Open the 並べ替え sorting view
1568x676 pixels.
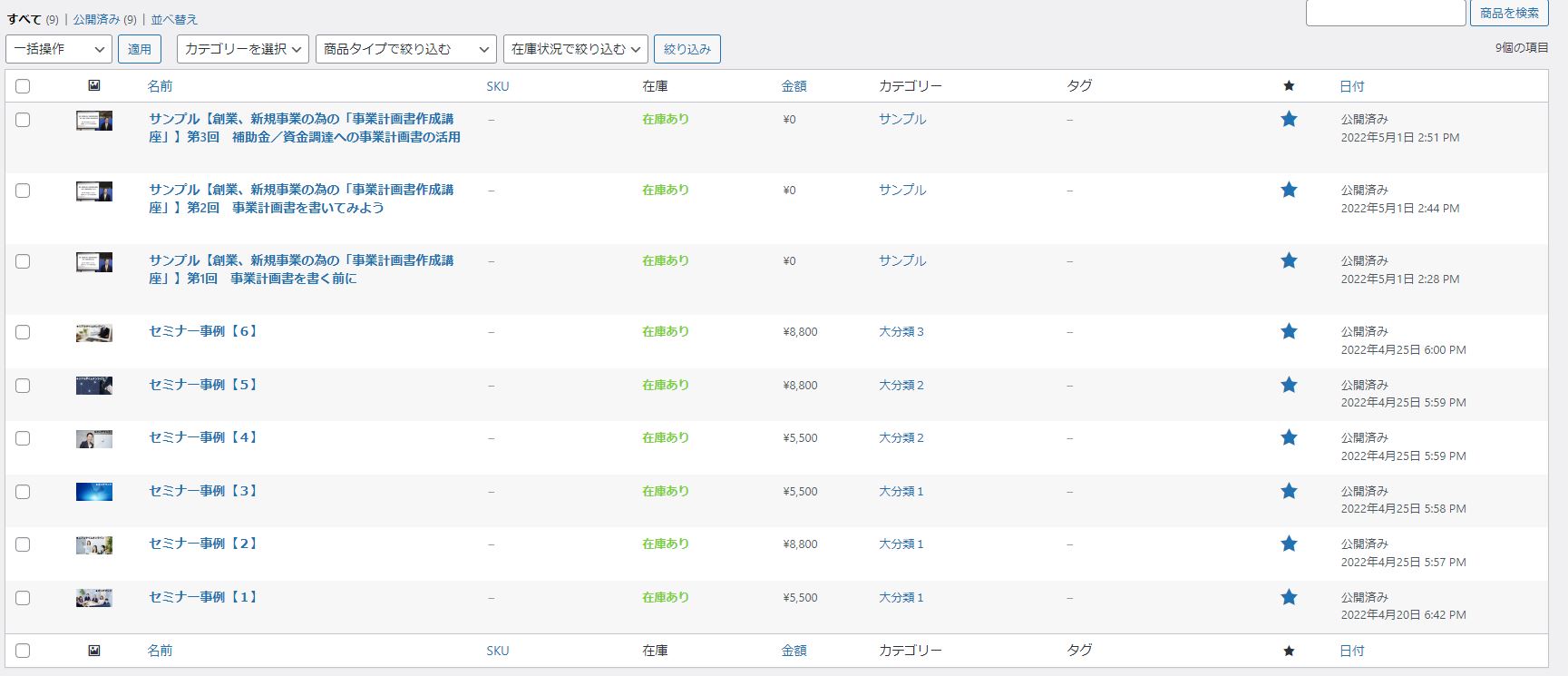(x=174, y=19)
